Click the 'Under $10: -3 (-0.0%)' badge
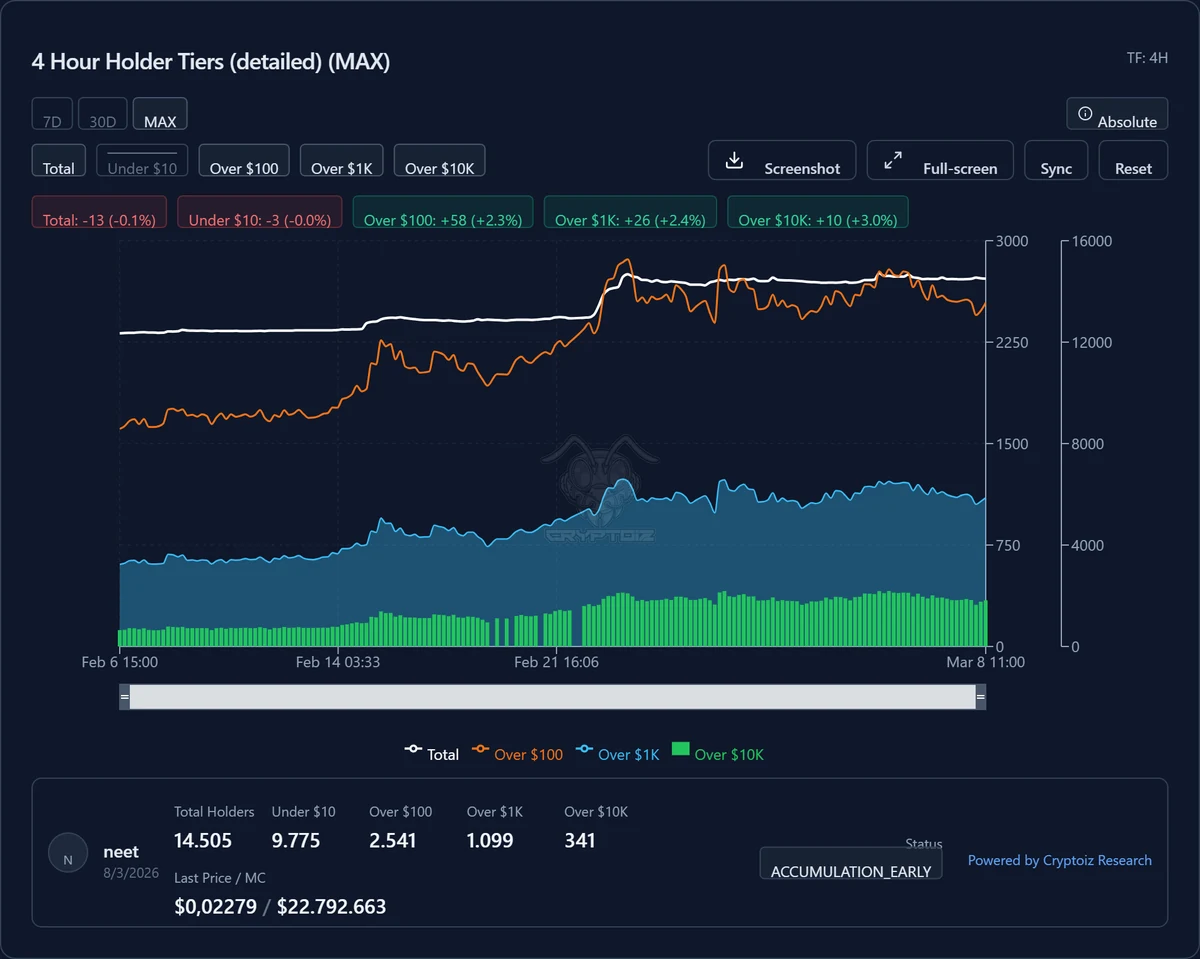 click(260, 212)
